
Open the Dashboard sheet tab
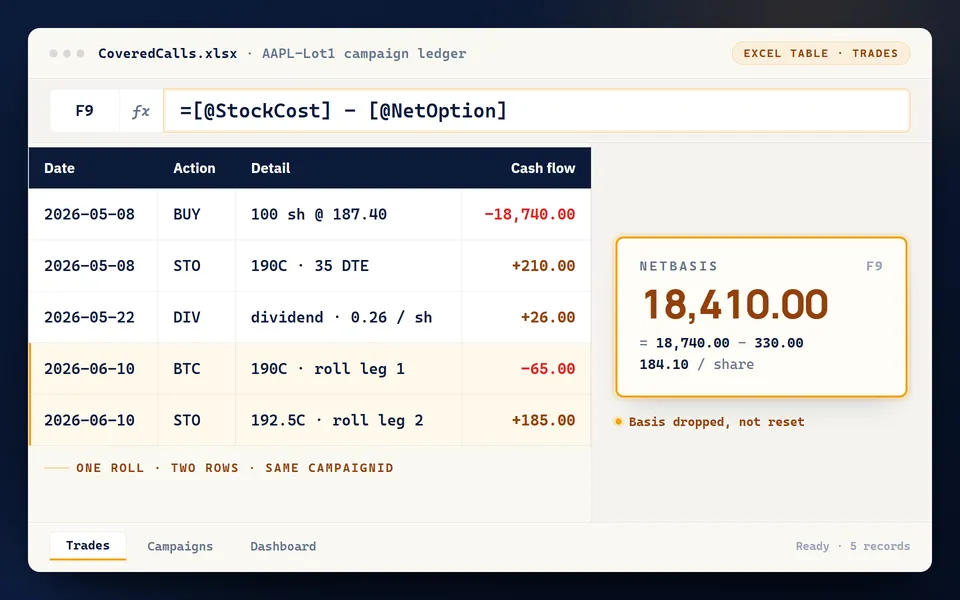[283, 546]
